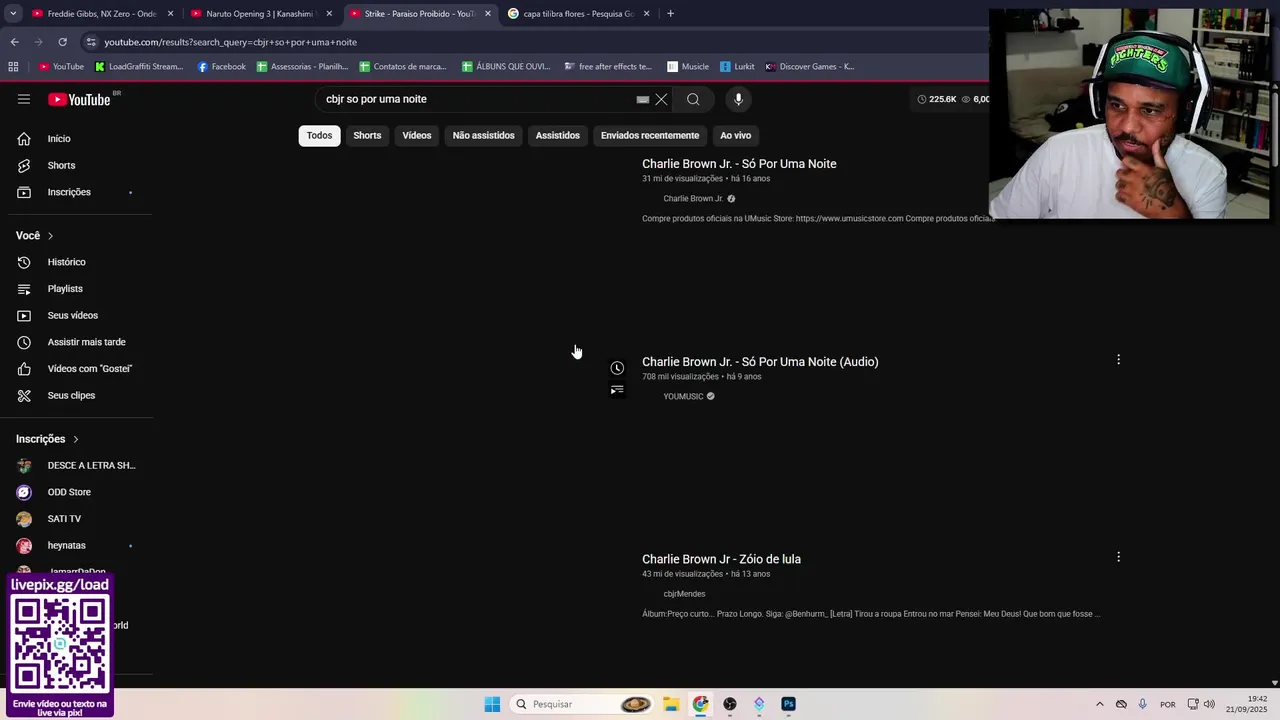Open the Lurkit bookmark
Image resolution: width=1280 pixels, height=720 pixels.
click(x=737, y=67)
